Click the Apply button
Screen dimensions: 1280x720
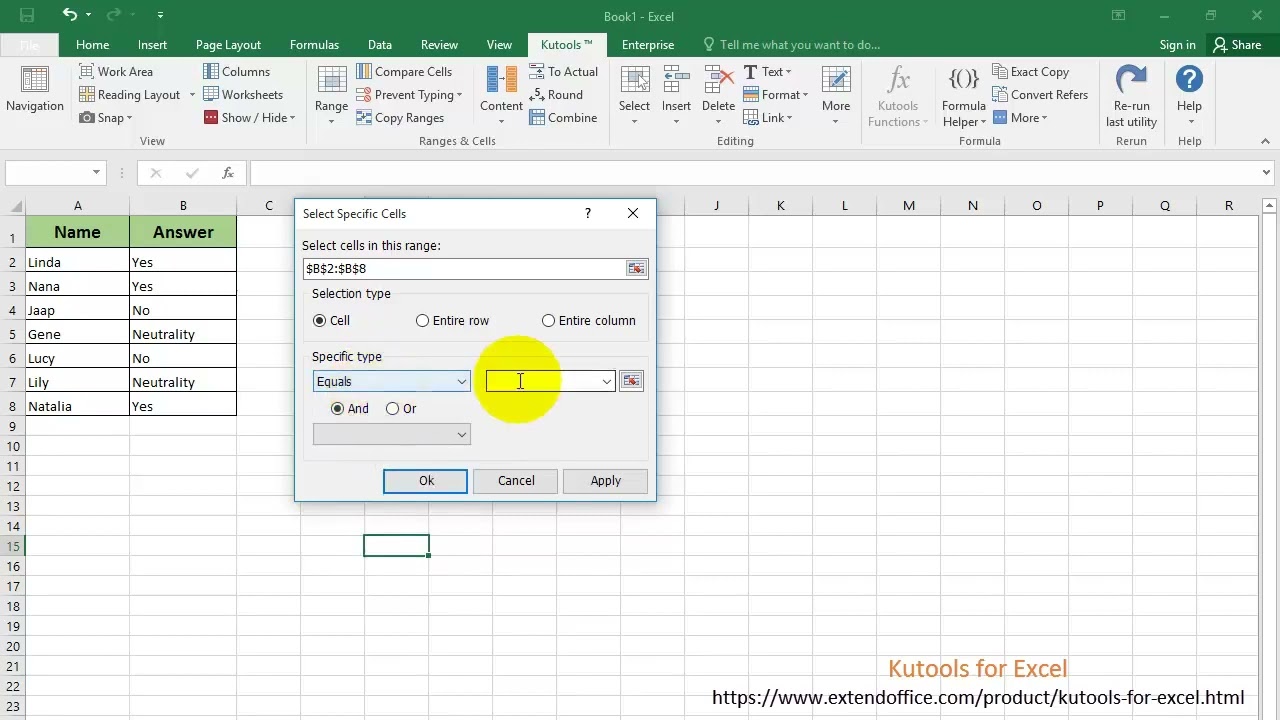click(x=605, y=481)
